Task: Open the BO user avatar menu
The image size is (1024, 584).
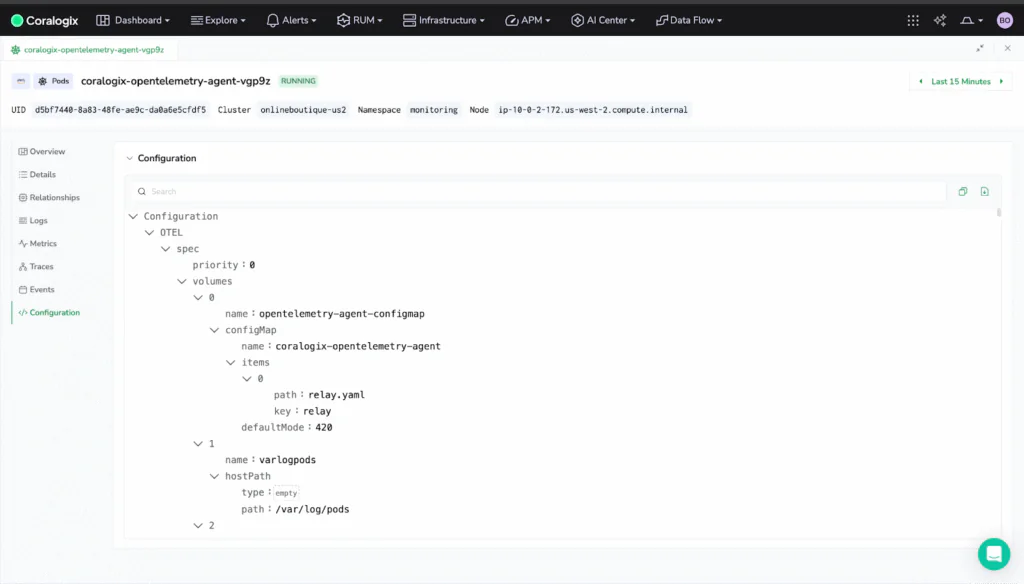Action: (1004, 20)
